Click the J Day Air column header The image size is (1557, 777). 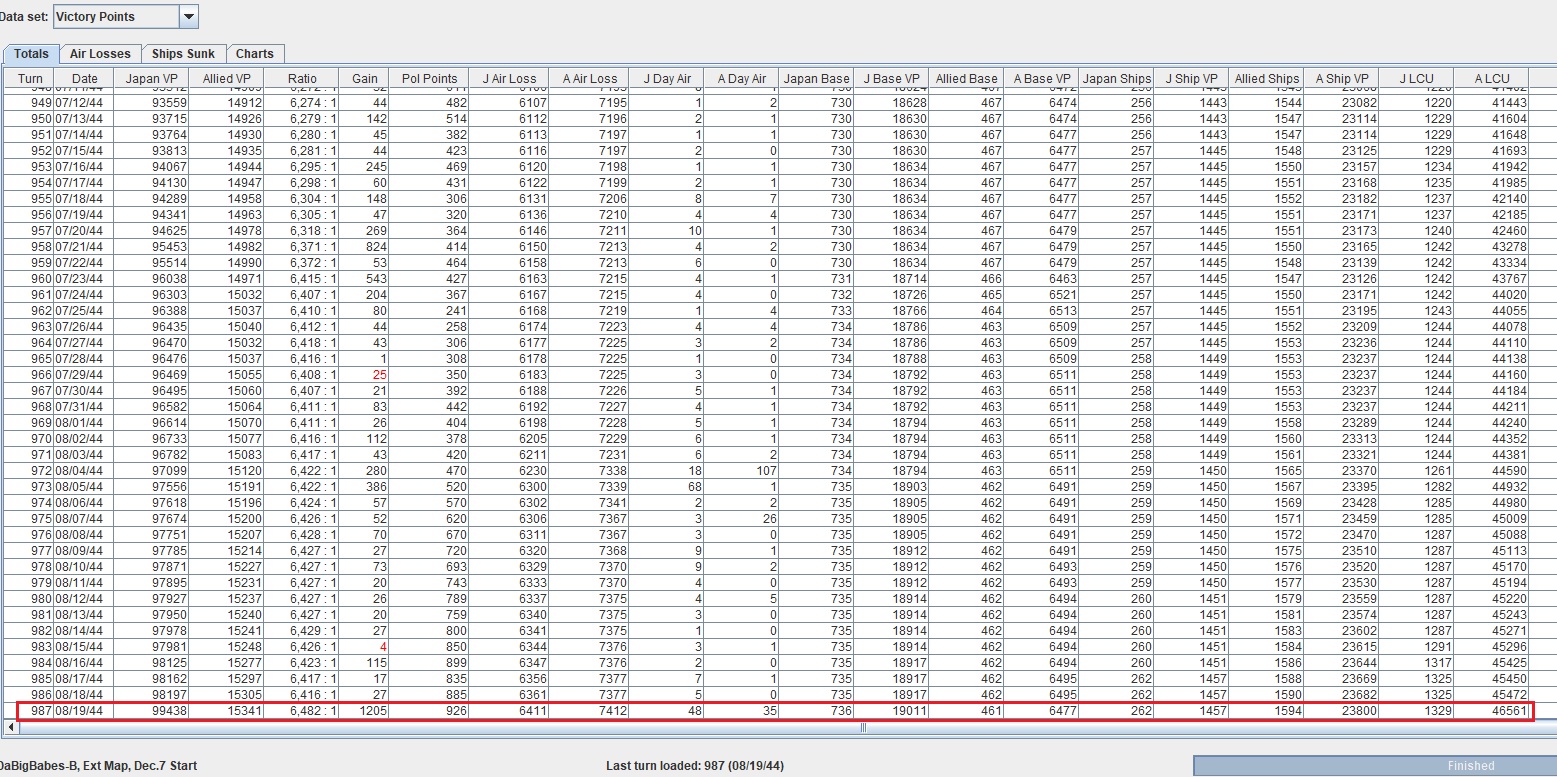pos(667,78)
